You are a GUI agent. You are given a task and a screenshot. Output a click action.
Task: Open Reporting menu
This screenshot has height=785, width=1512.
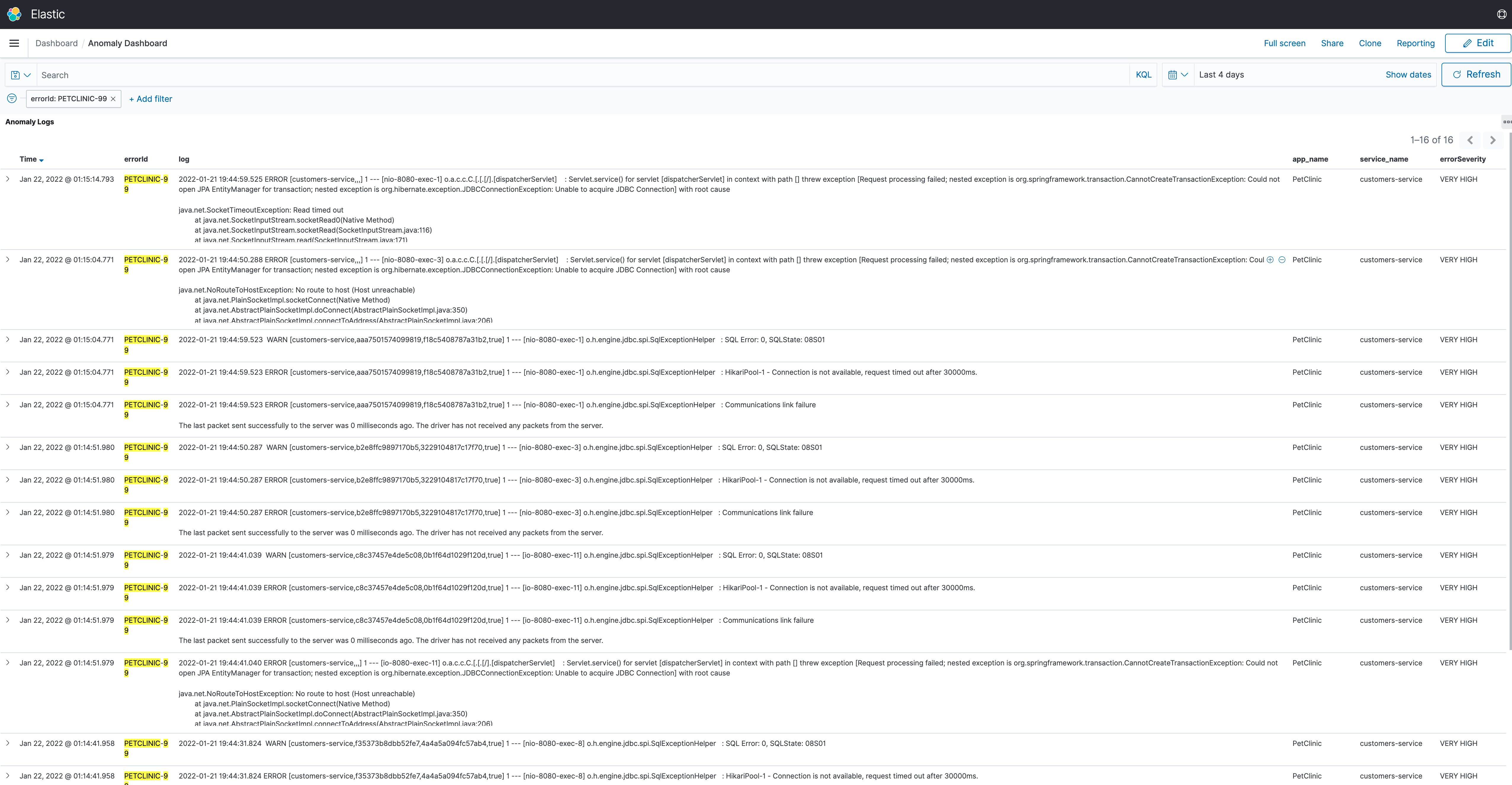point(1415,44)
